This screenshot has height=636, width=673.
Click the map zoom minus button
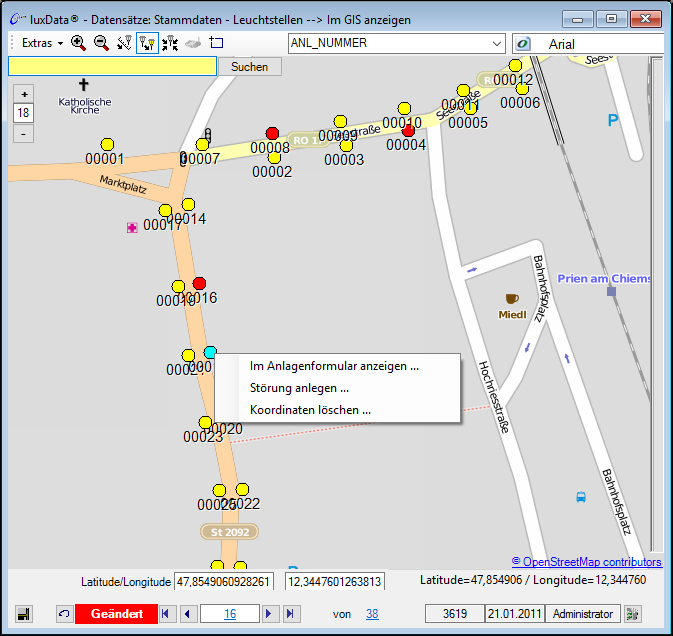[24, 134]
